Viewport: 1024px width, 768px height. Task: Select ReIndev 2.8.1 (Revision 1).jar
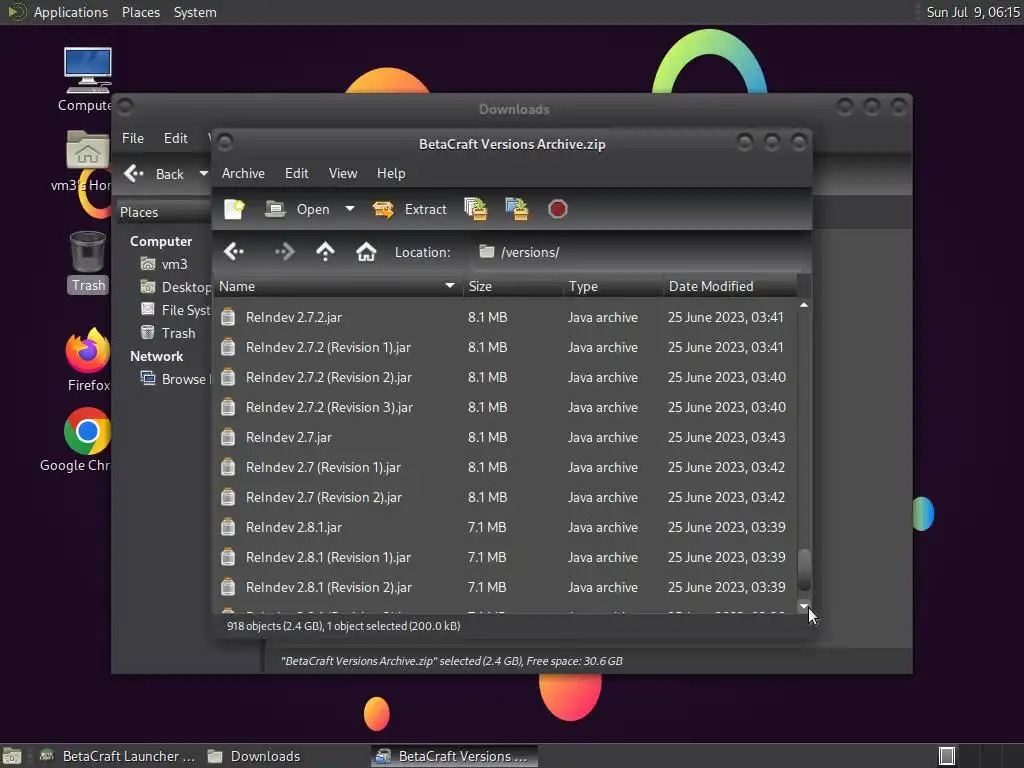505,558
